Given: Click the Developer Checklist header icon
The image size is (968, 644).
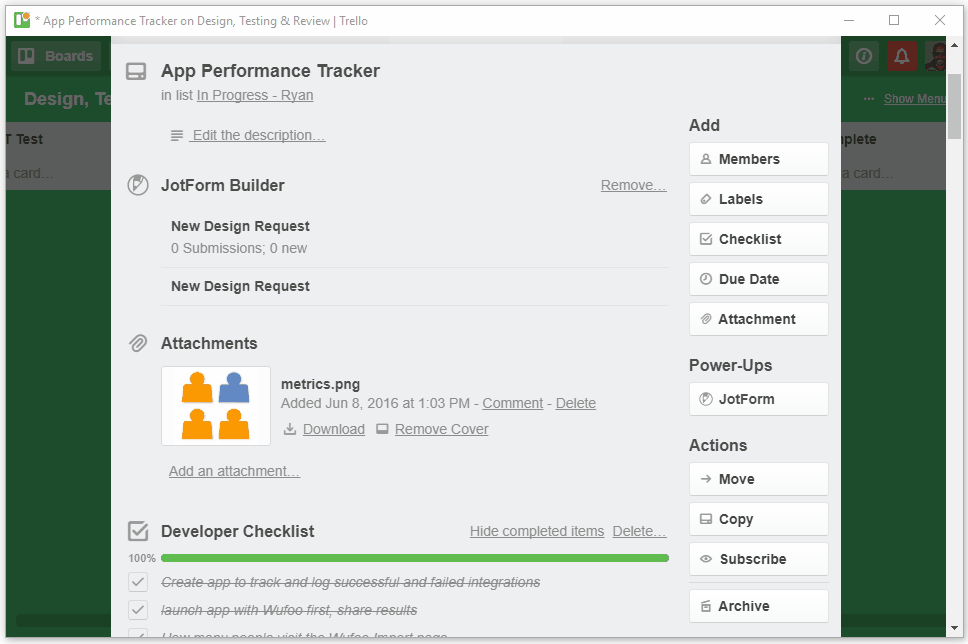Looking at the screenshot, I should pos(138,531).
